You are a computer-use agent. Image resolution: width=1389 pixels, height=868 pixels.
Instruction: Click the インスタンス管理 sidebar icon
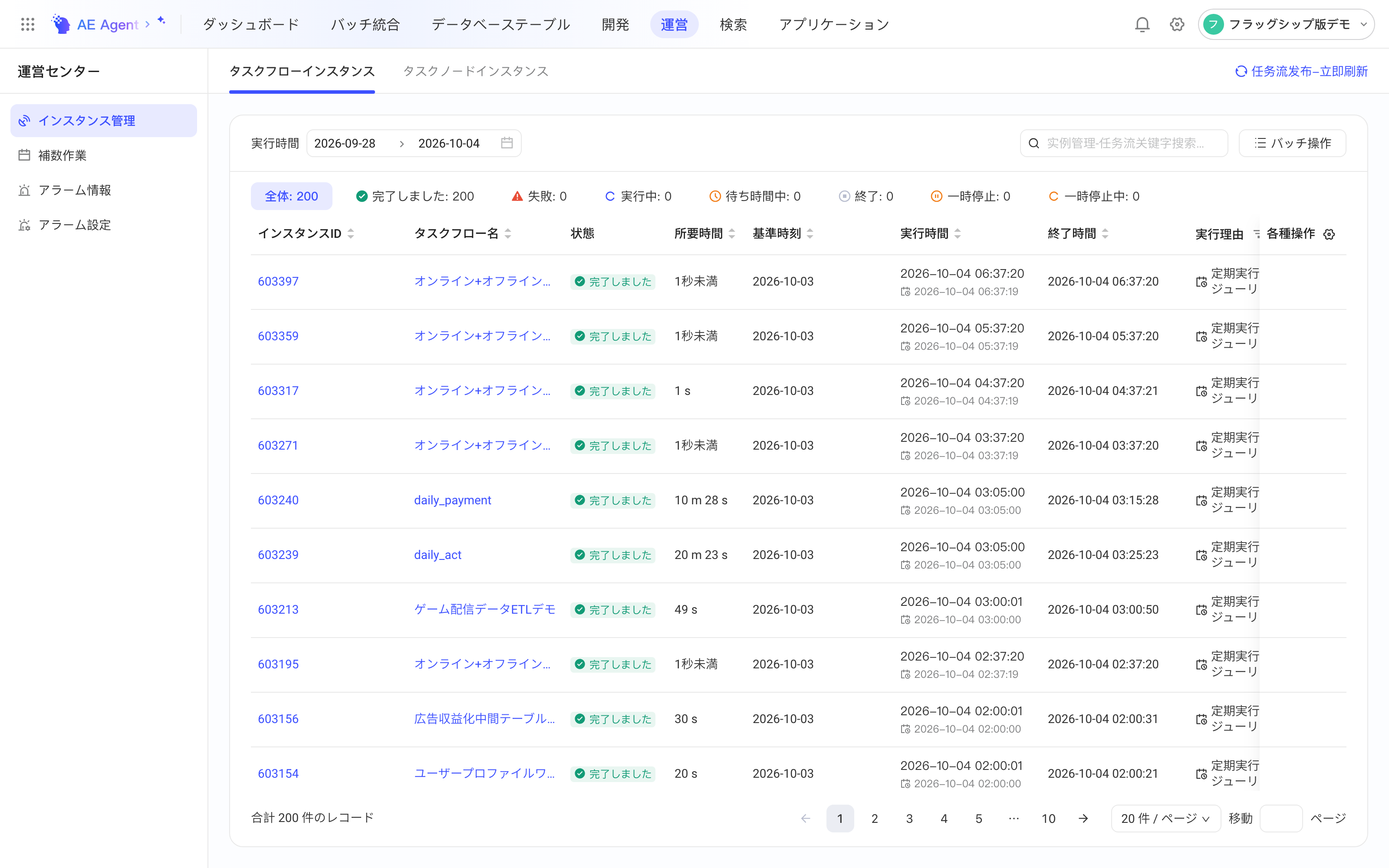(x=24, y=121)
